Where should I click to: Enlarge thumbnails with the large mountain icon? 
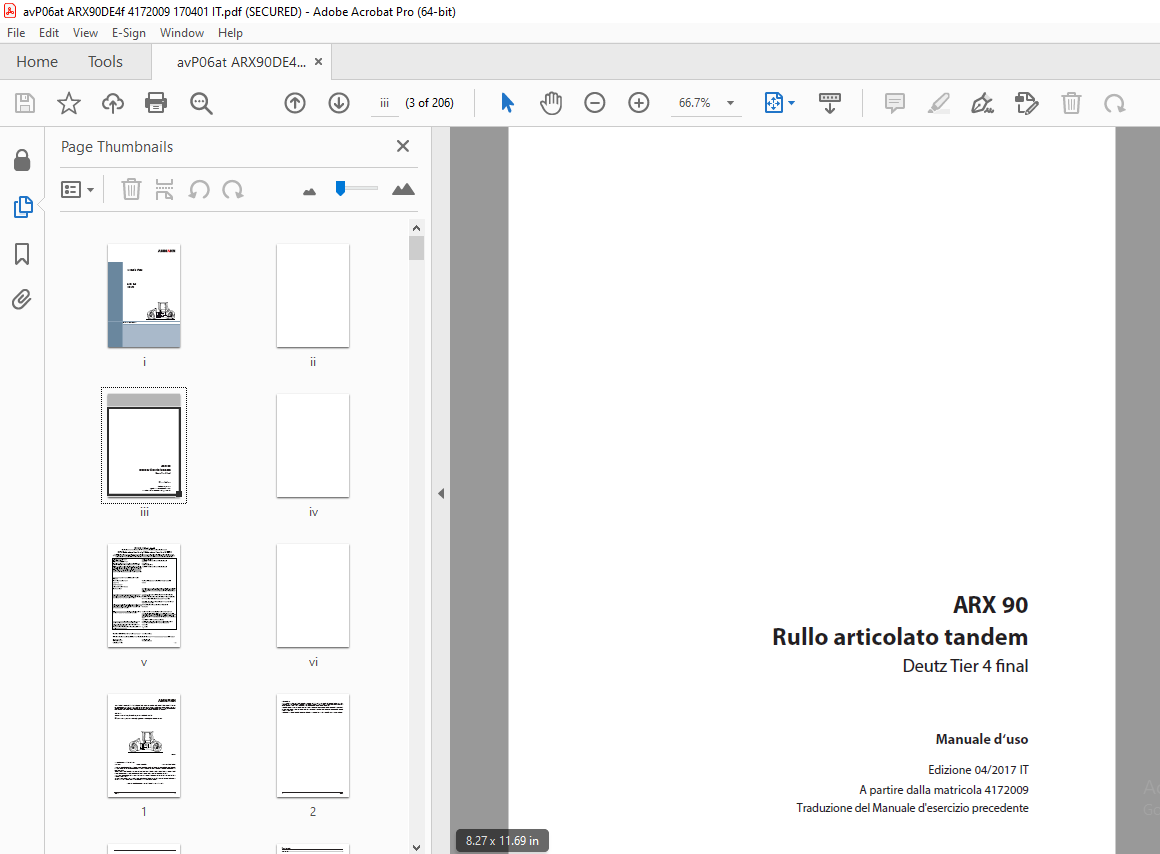(403, 189)
